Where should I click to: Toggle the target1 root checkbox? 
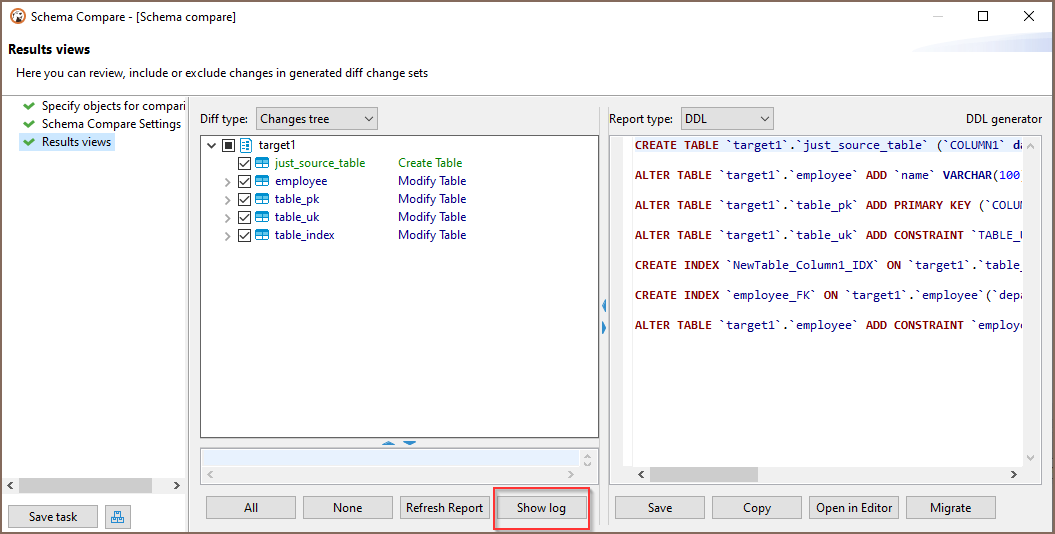click(228, 145)
